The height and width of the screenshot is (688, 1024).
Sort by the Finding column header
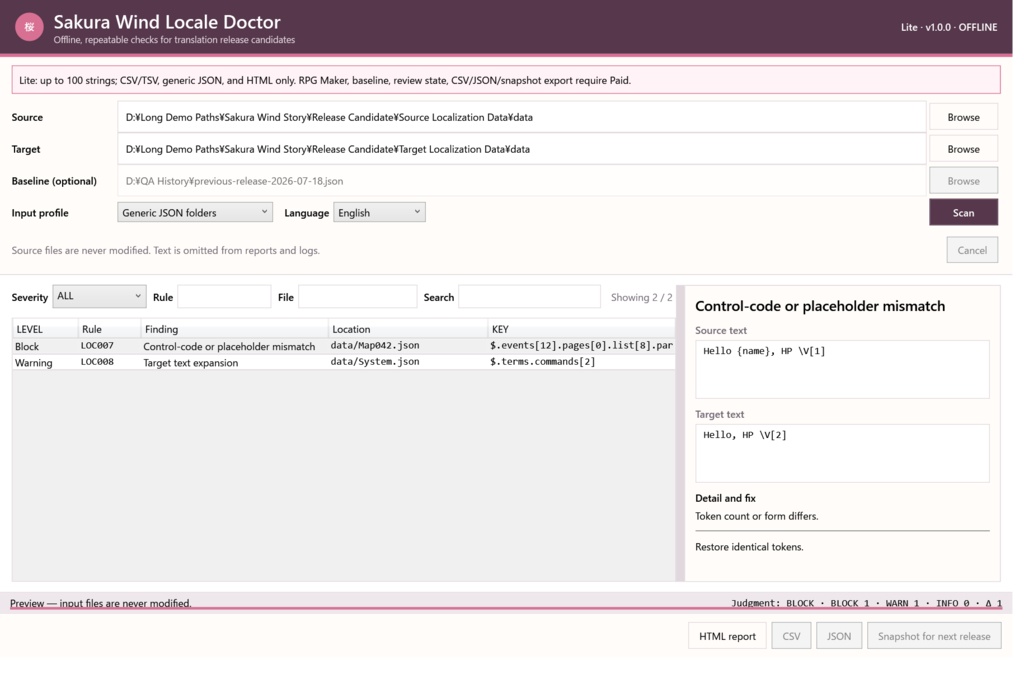pyautogui.click(x=234, y=329)
